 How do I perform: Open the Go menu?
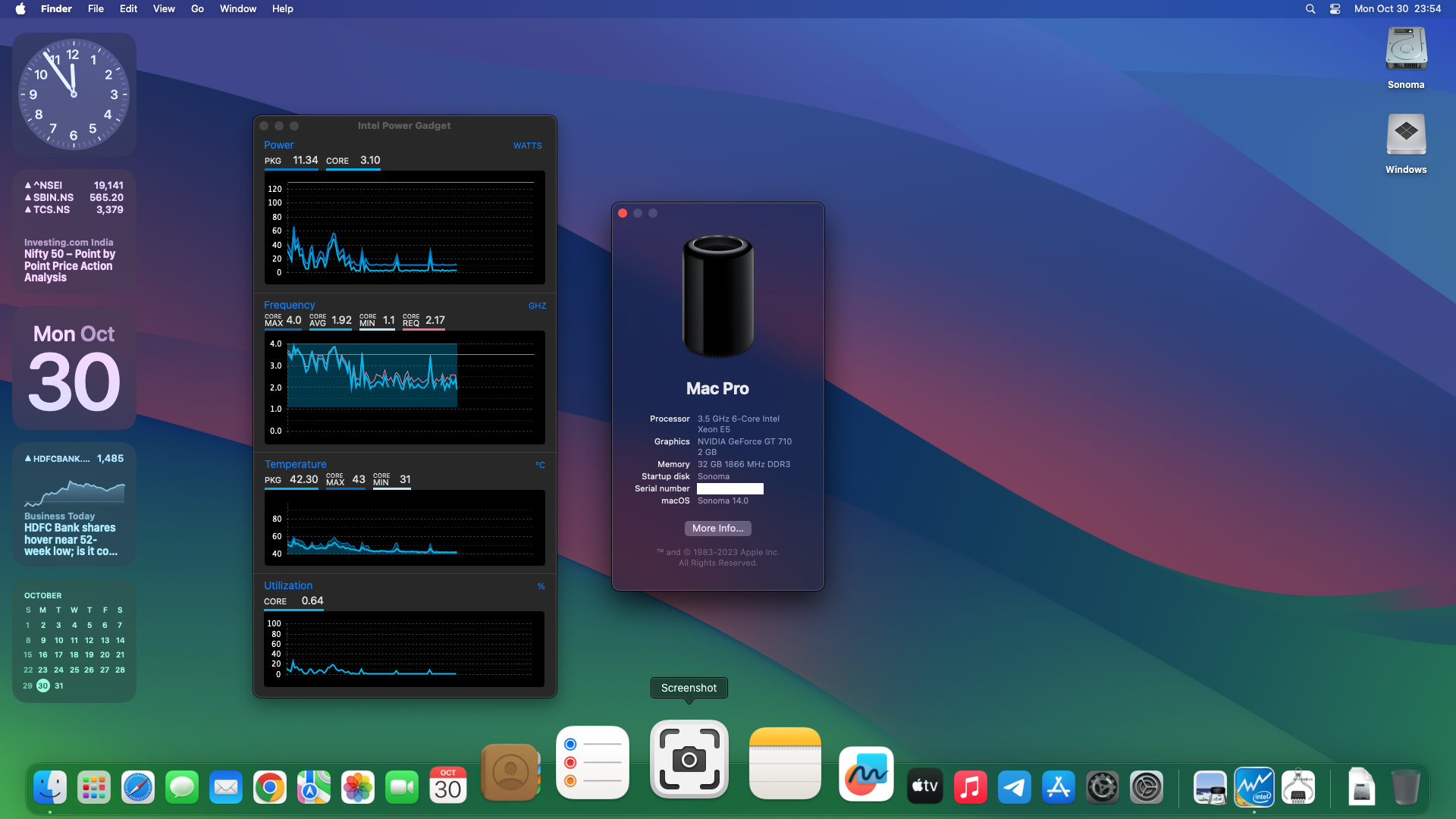click(197, 9)
